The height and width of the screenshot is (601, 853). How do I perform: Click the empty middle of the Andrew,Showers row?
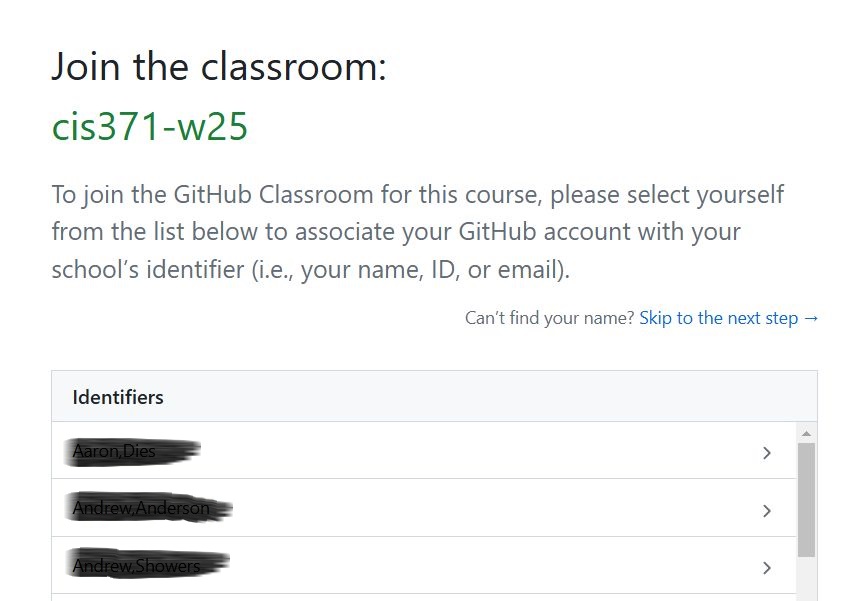(x=490, y=566)
